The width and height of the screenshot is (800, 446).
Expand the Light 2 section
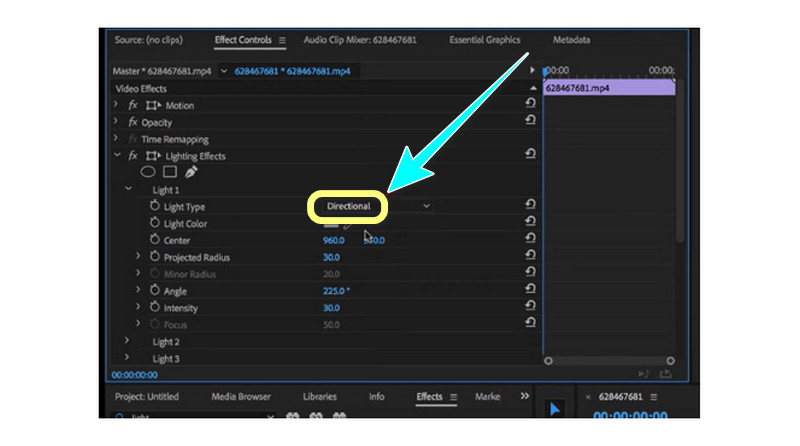point(127,342)
